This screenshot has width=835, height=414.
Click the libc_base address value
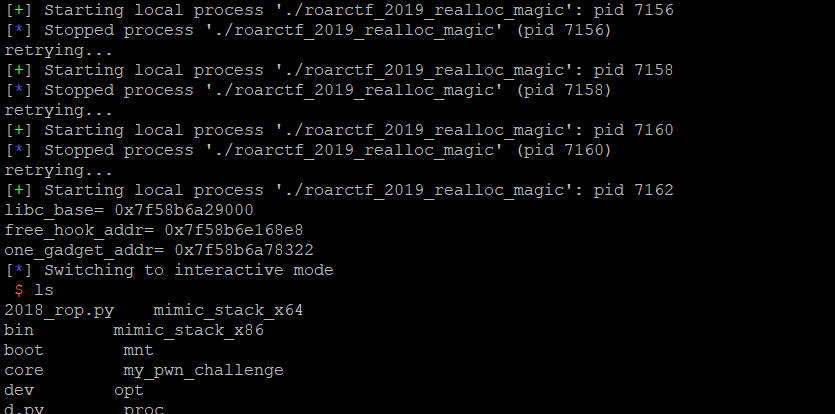184,210
